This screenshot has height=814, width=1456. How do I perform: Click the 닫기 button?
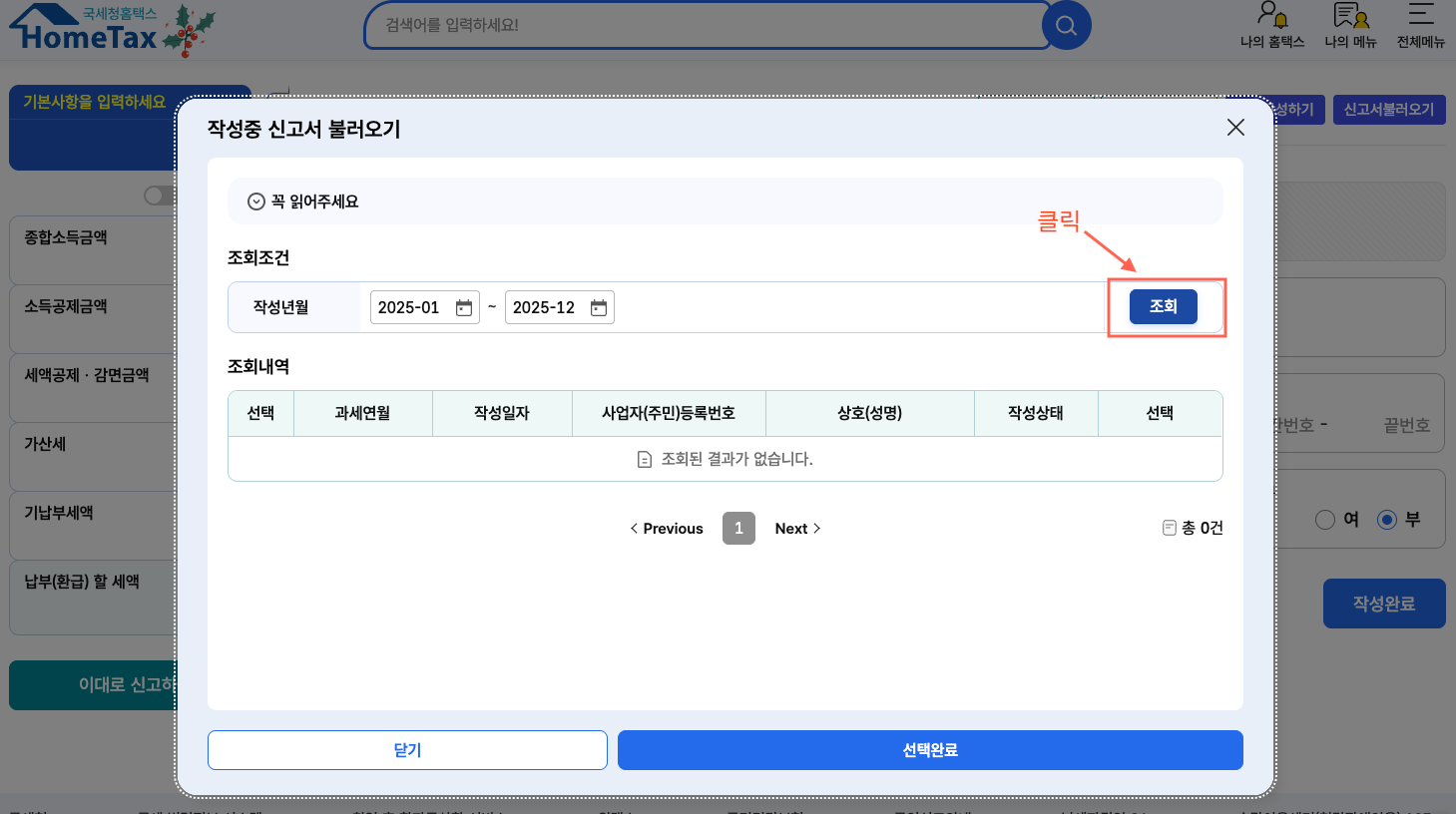(x=407, y=750)
